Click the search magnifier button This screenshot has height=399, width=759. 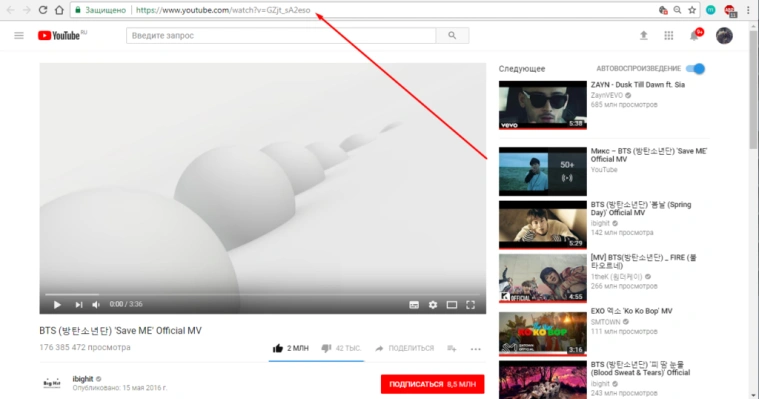pos(452,35)
